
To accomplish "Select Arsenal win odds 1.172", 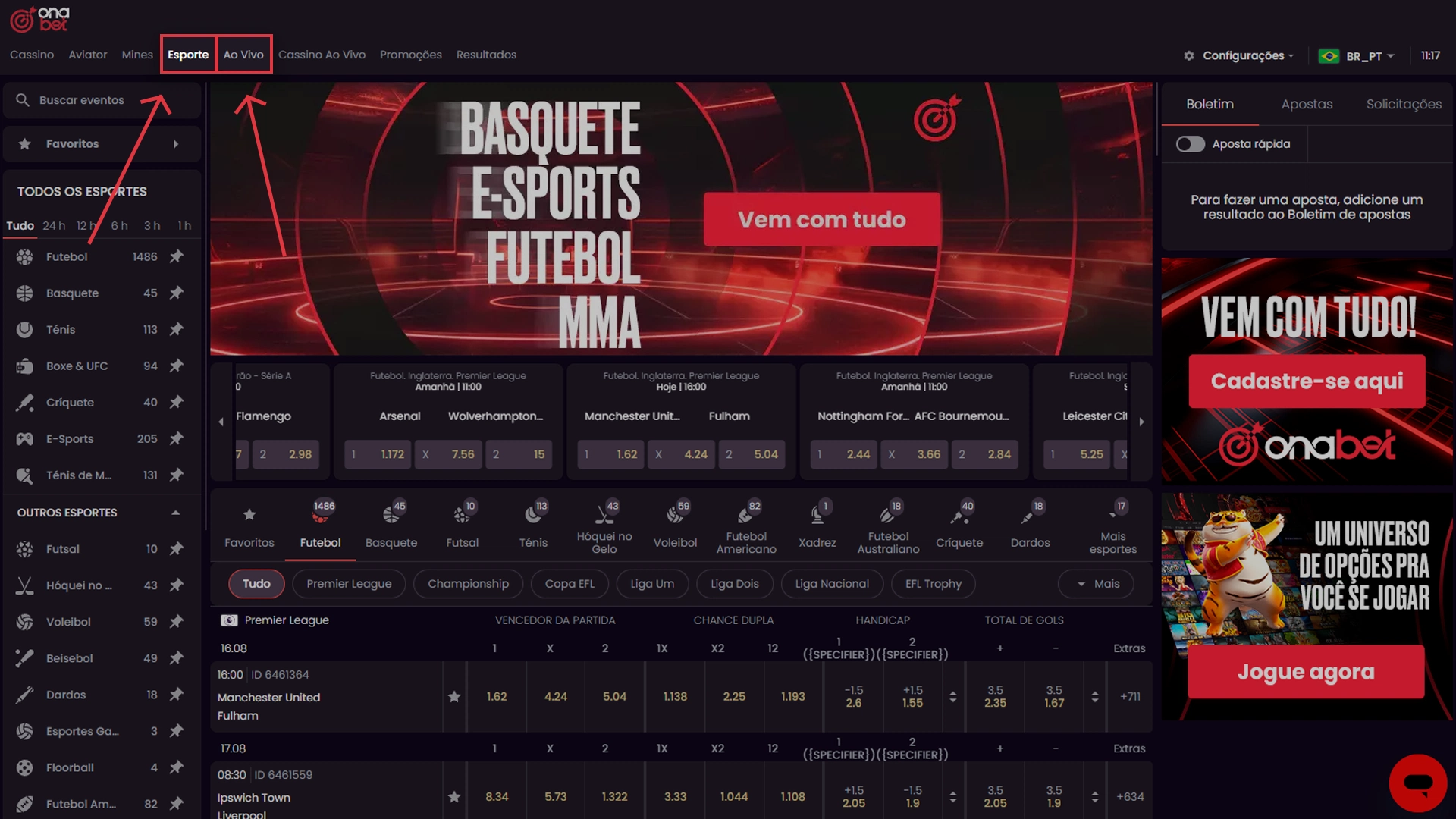I will pyautogui.click(x=377, y=454).
